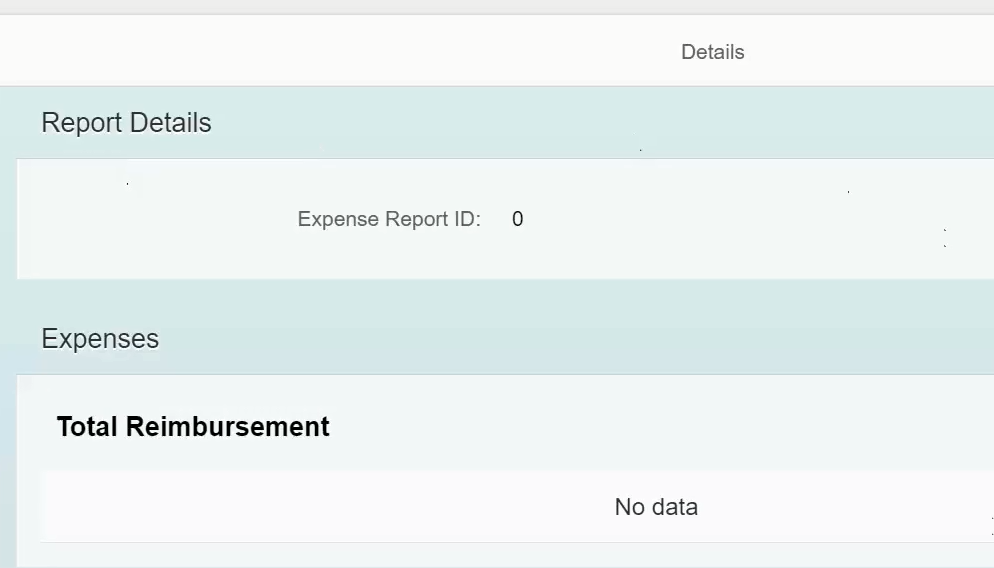
Task: Click the gray bar above the Details header
Action: coord(497,7)
